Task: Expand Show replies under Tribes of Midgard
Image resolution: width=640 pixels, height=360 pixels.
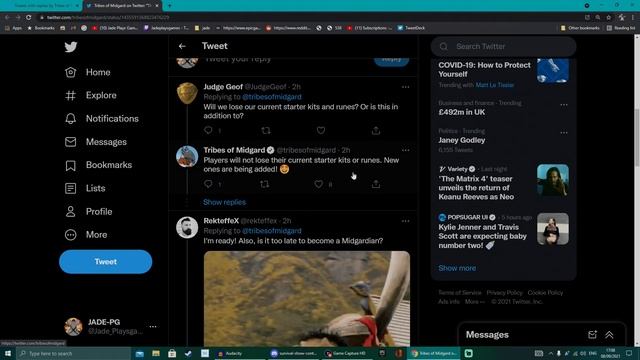Action: [x=224, y=202]
